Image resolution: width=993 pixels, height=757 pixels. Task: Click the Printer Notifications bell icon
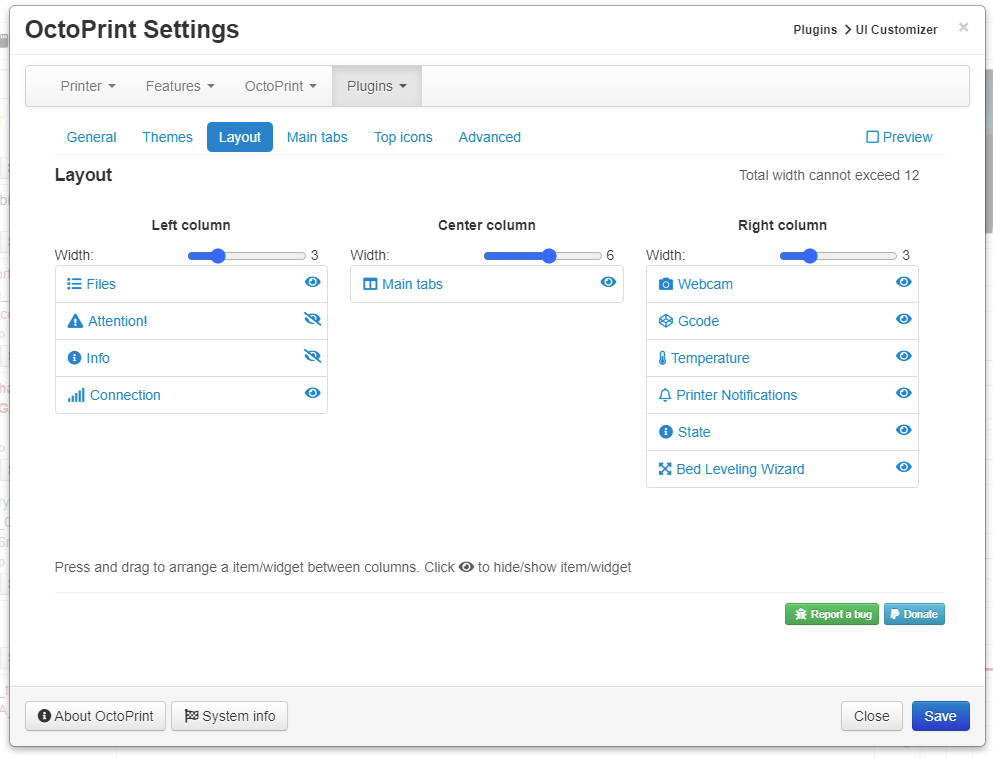coord(665,395)
